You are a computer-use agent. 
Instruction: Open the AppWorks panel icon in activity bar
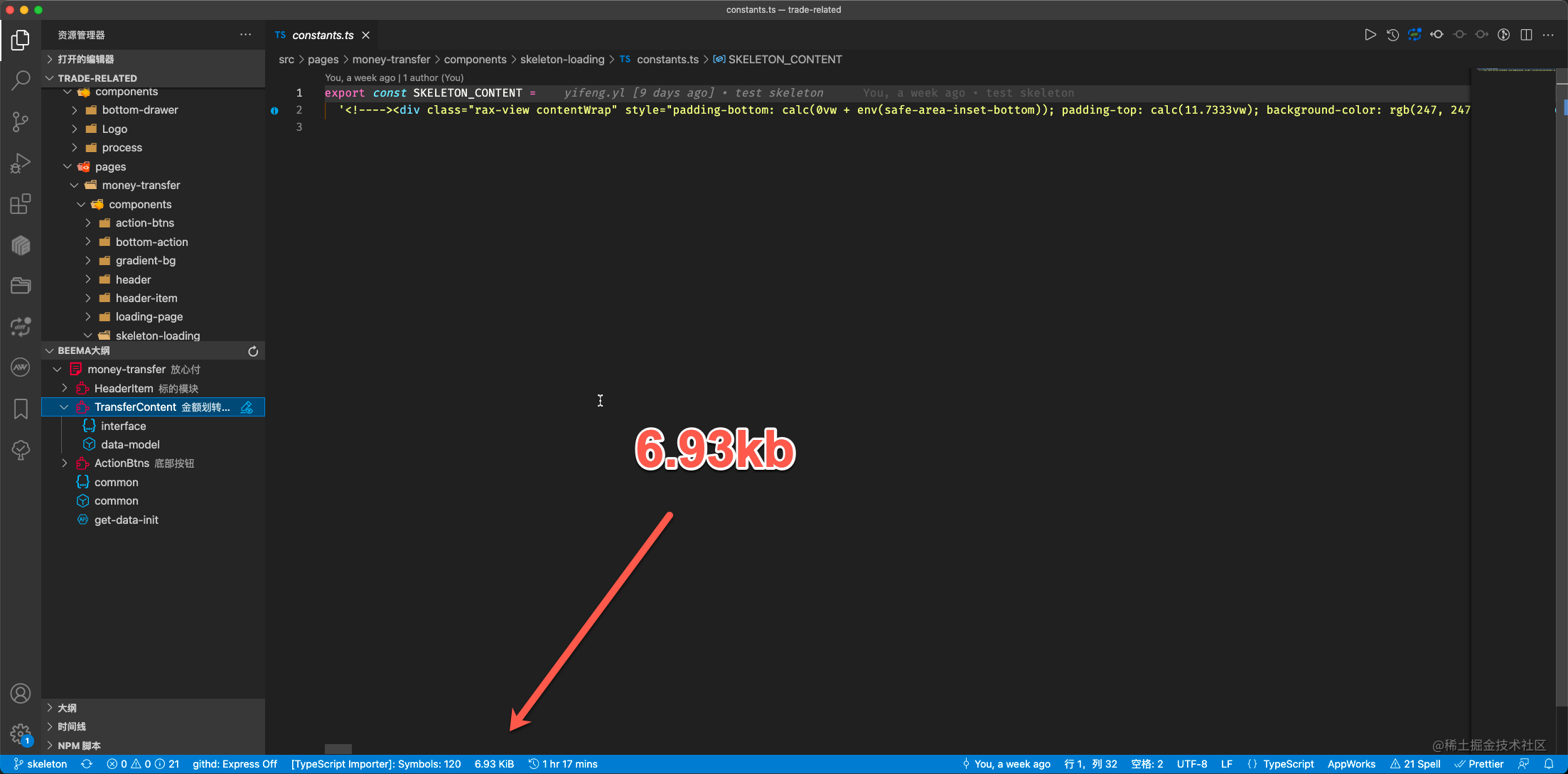[21, 367]
